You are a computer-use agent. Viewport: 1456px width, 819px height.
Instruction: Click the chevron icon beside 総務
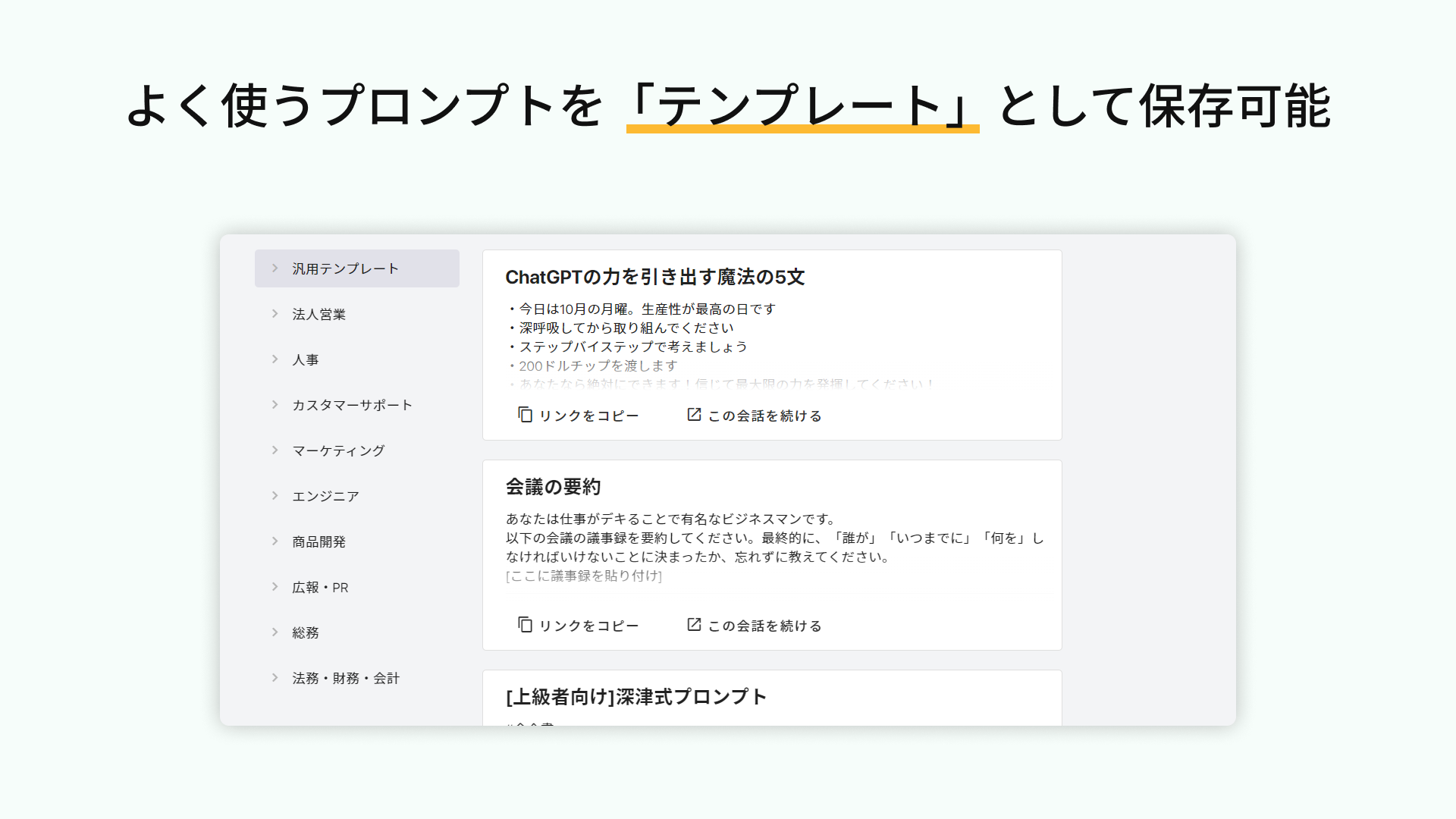click(x=274, y=632)
